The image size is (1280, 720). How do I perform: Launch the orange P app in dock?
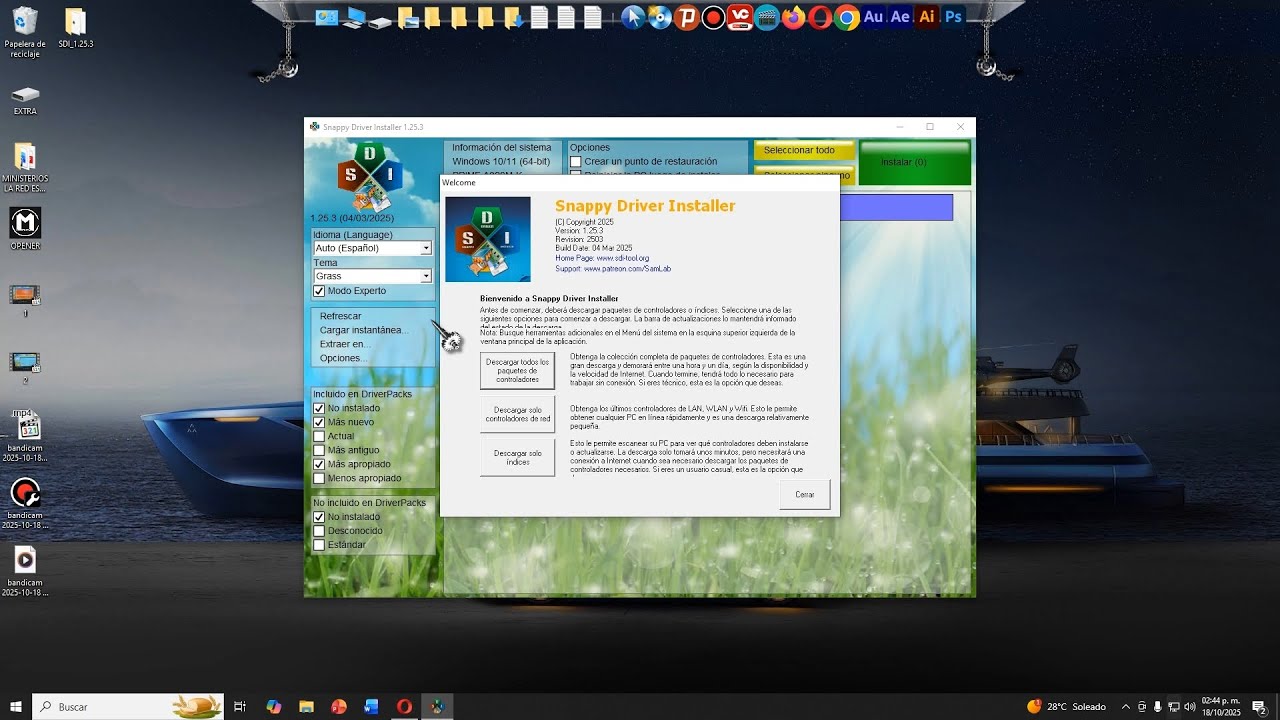[687, 17]
